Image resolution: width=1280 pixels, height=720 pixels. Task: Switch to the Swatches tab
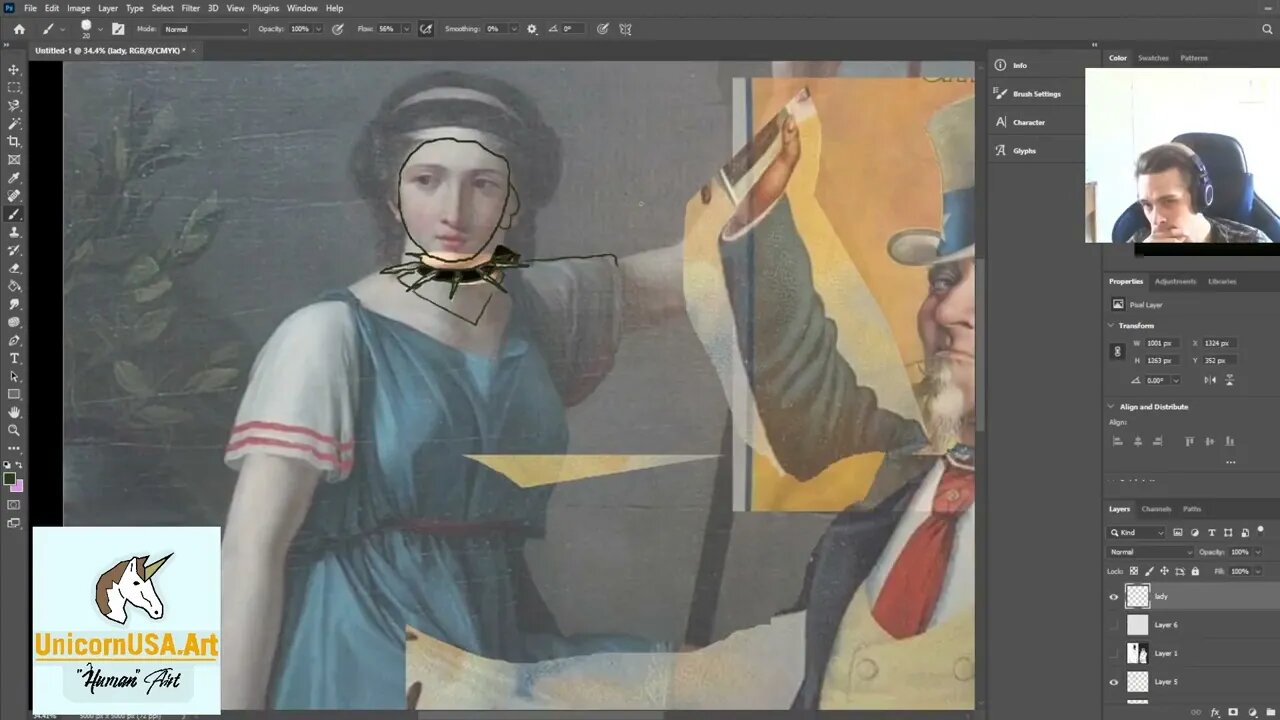pyautogui.click(x=1153, y=58)
